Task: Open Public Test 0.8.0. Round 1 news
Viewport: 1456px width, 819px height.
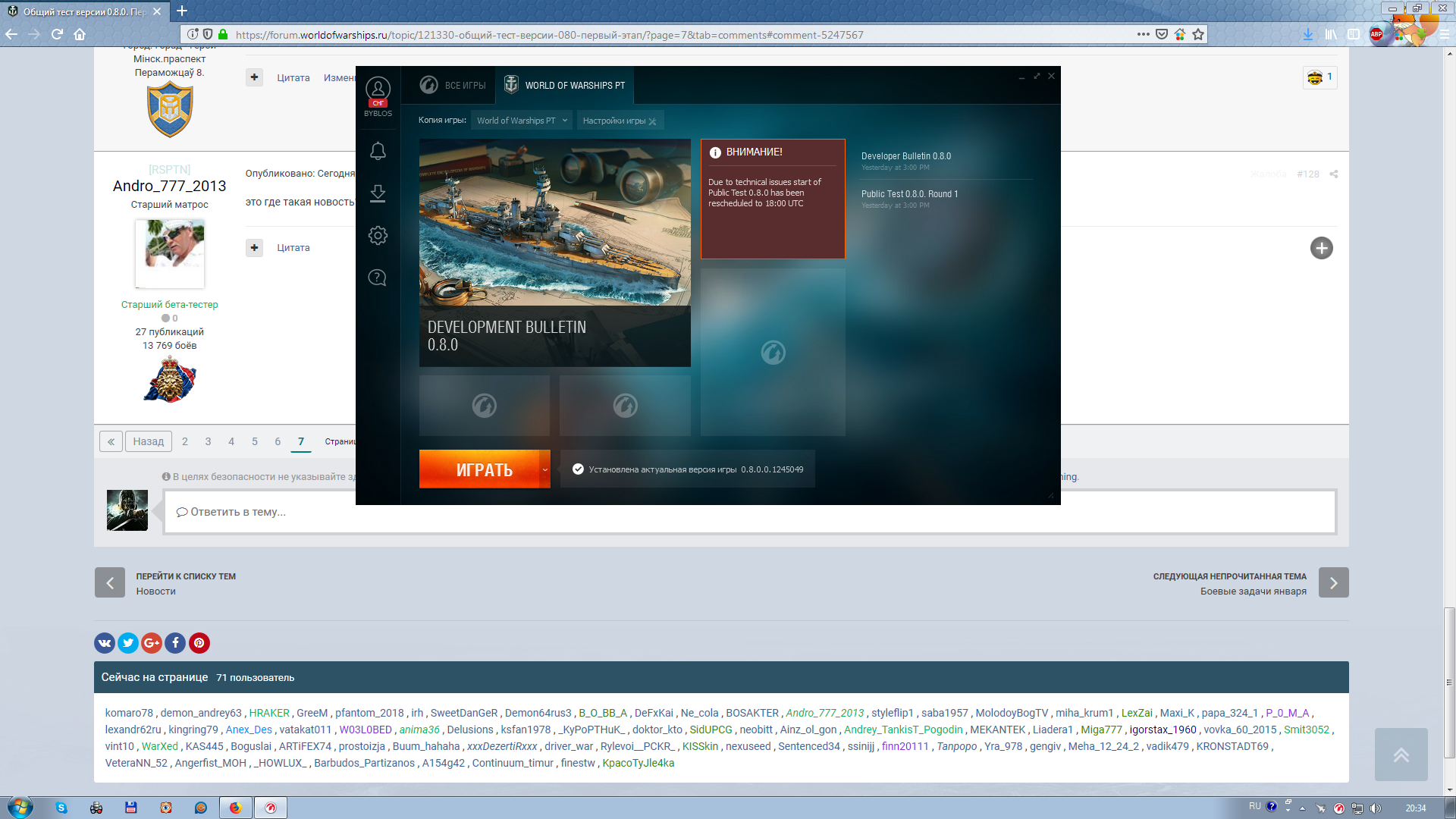Action: [910, 194]
